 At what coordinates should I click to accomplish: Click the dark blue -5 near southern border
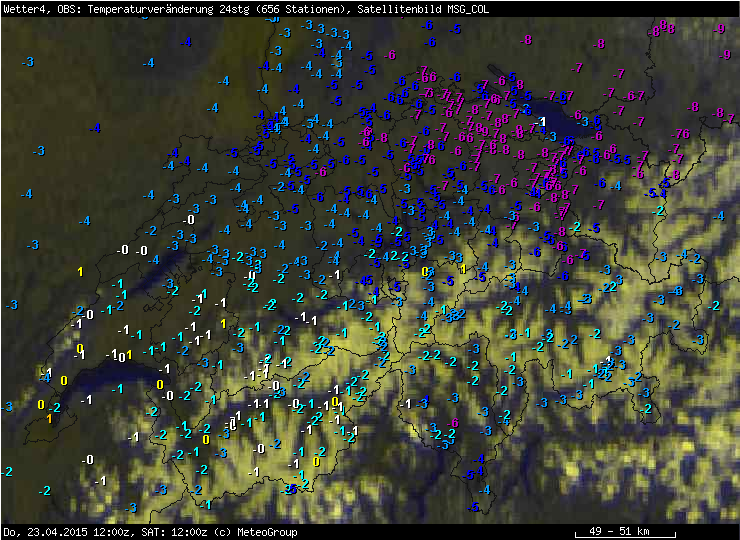coord(472,473)
